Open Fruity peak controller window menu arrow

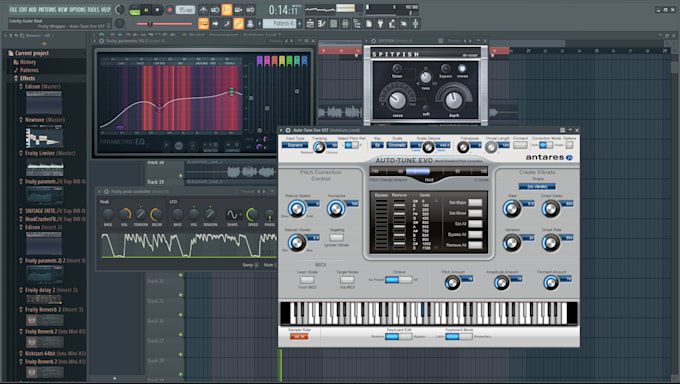click(99, 191)
